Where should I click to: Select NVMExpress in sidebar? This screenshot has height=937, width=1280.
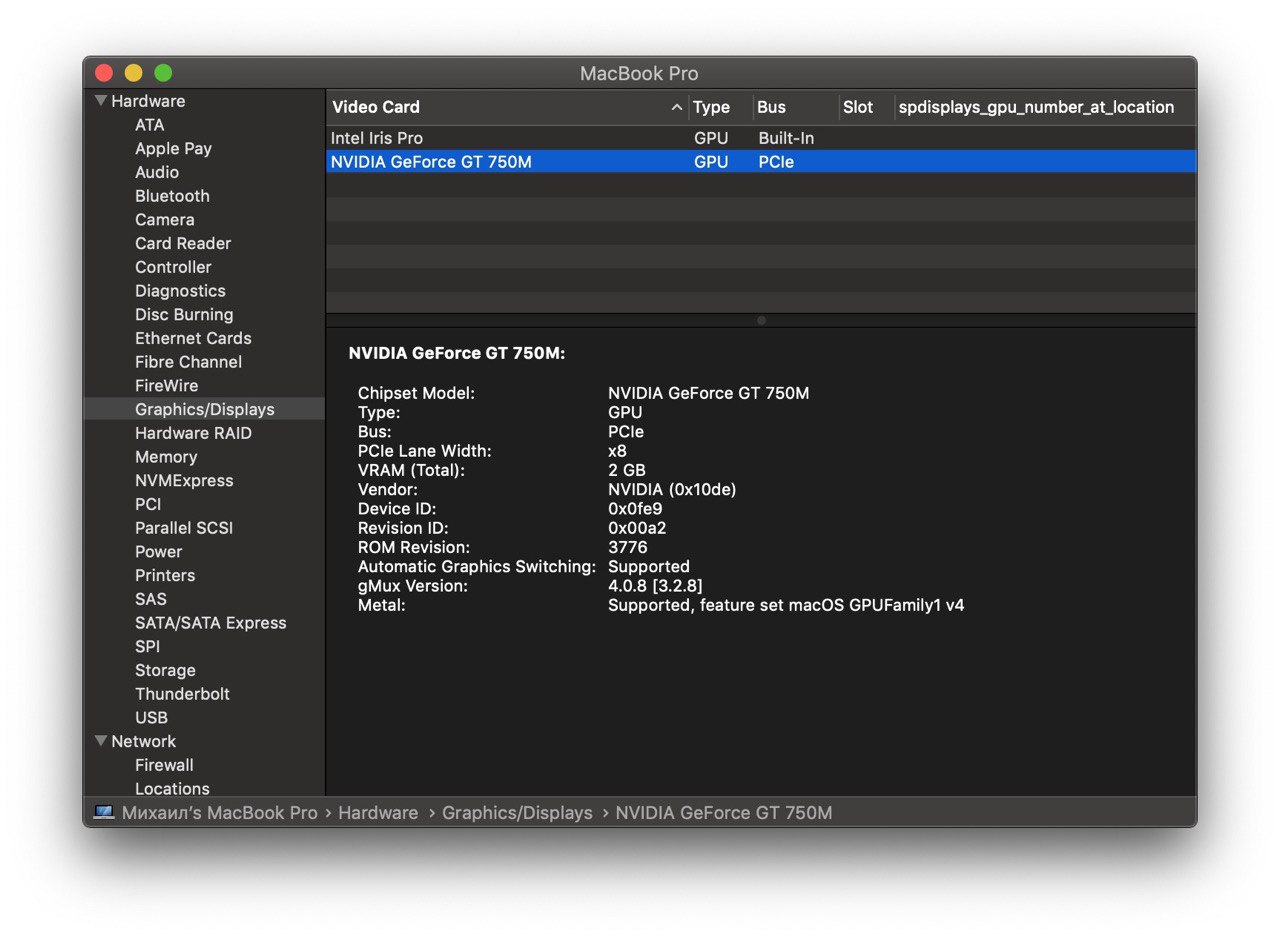[x=184, y=481]
